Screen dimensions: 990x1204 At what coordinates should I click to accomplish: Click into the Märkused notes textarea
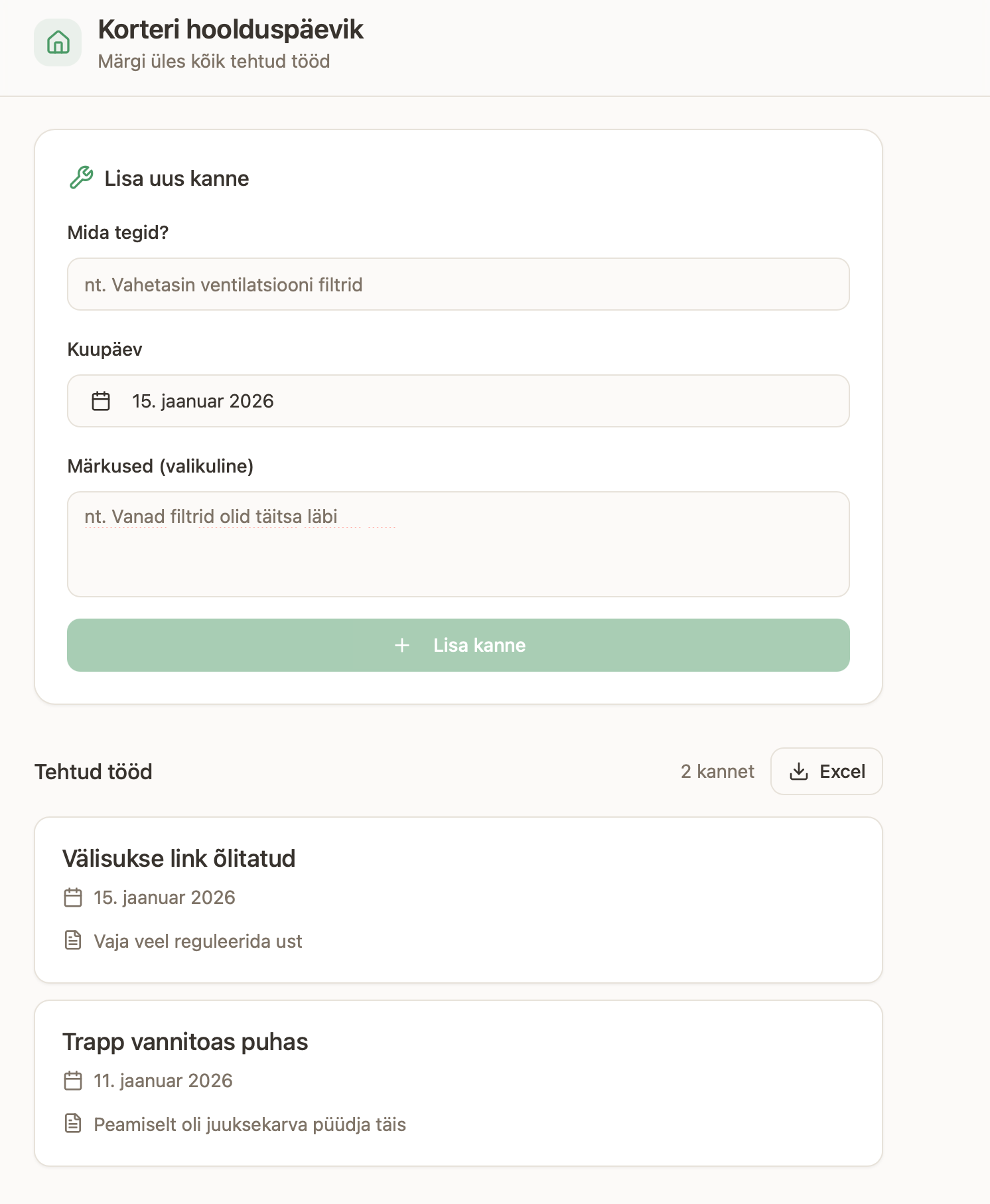click(458, 544)
